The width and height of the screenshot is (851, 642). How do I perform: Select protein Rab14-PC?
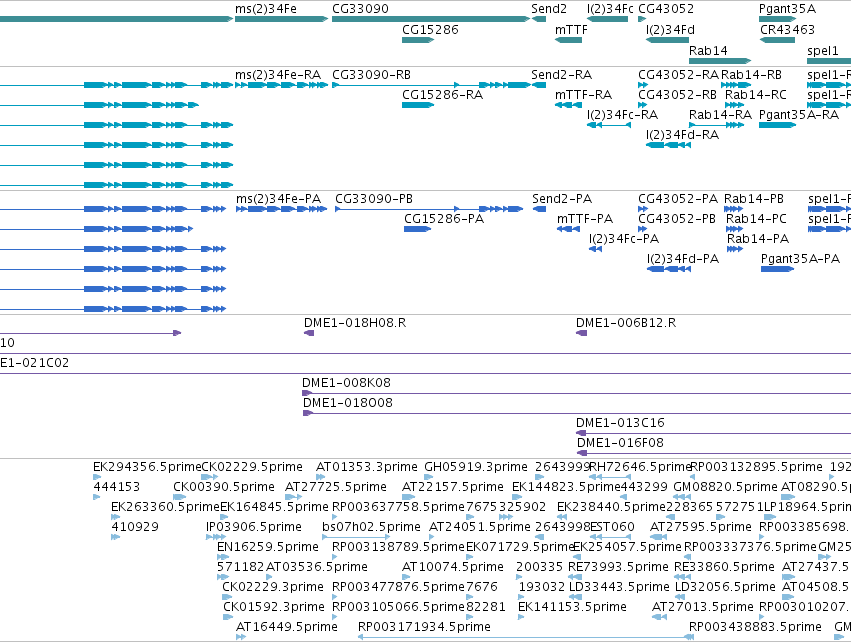pyautogui.click(x=756, y=219)
